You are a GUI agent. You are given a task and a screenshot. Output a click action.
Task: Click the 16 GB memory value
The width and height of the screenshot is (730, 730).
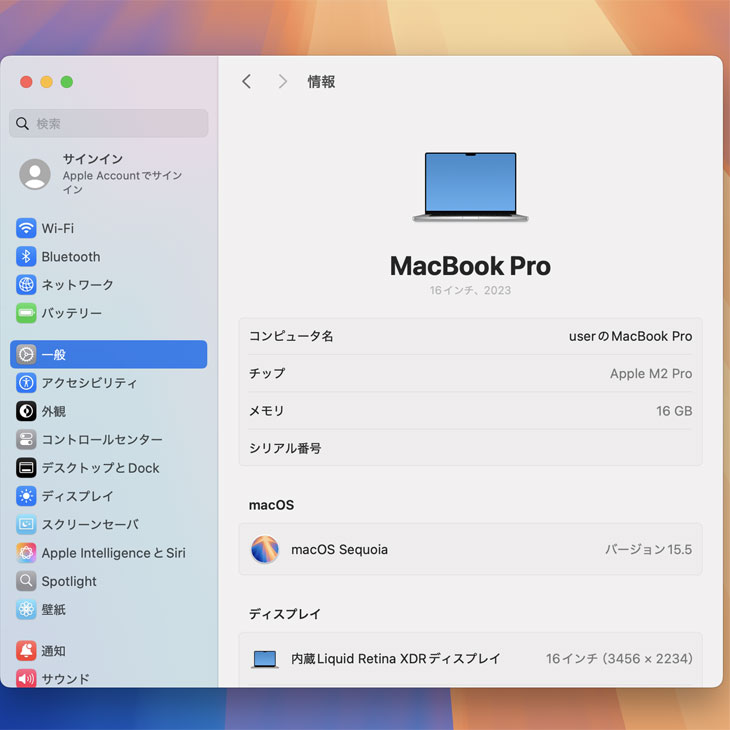[674, 411]
